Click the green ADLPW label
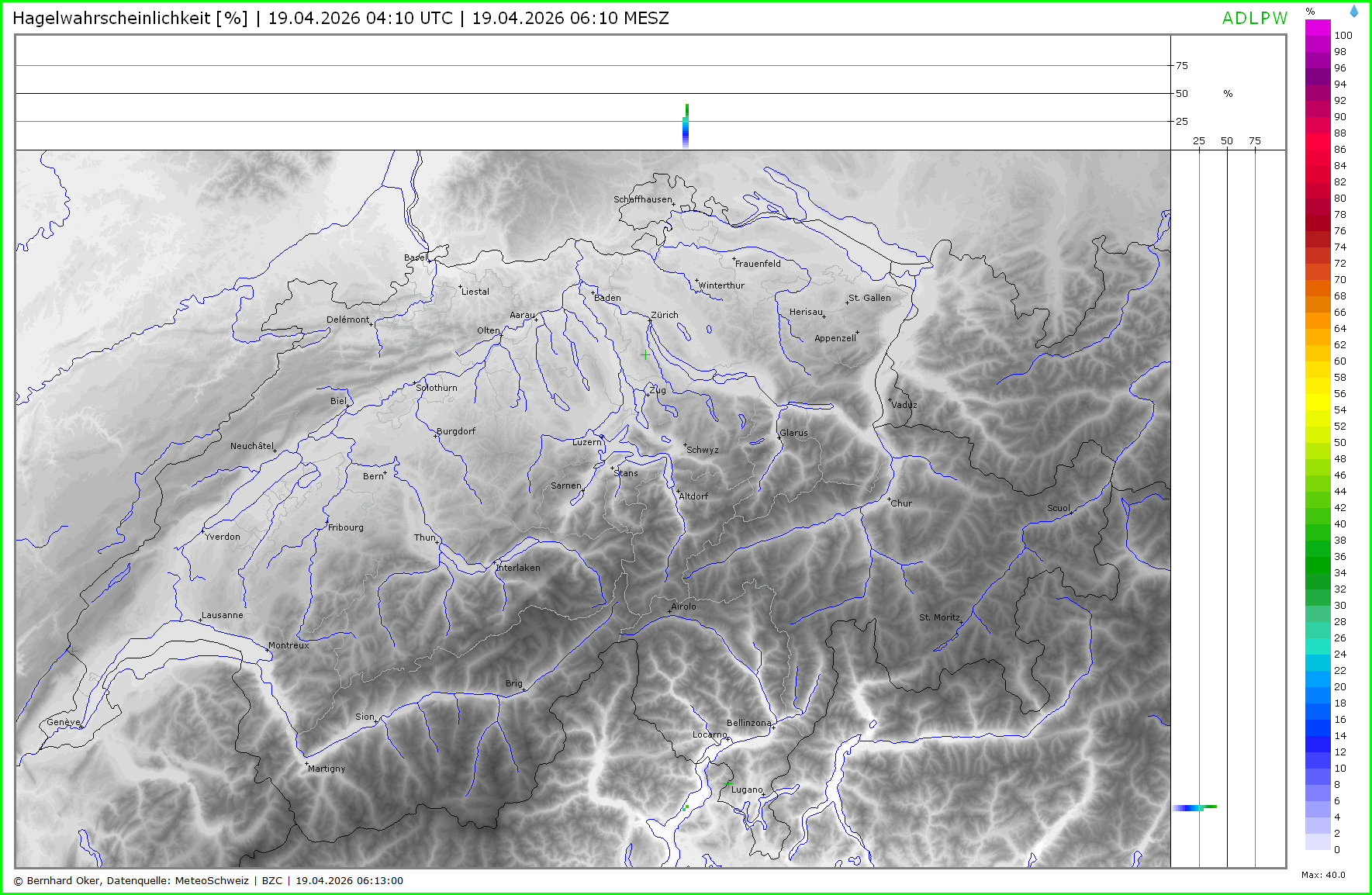The image size is (1372, 895). click(x=1254, y=19)
